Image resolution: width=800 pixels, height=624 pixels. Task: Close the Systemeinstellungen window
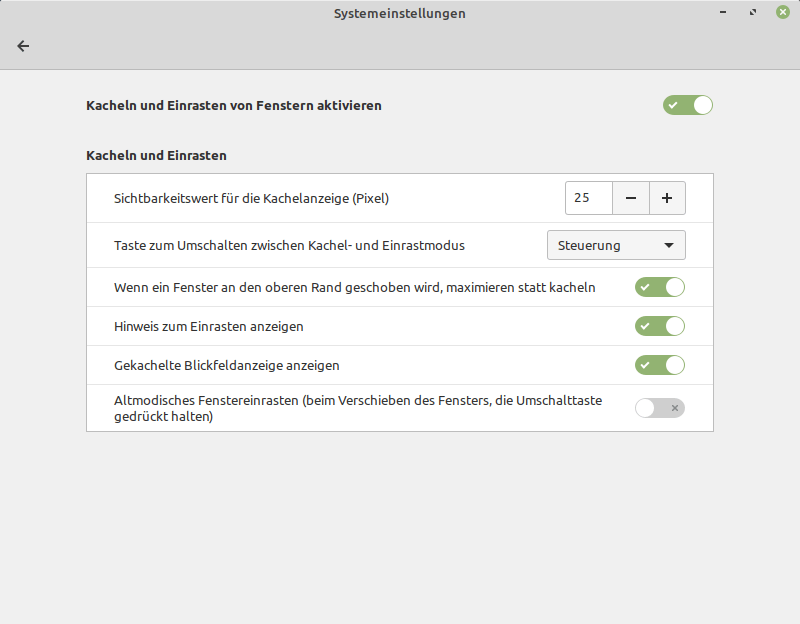tap(783, 12)
